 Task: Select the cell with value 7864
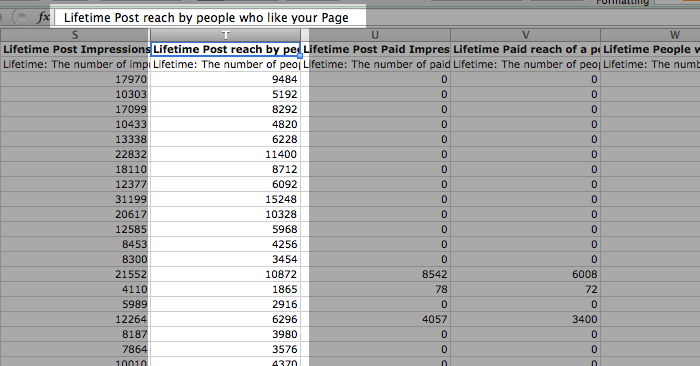[75, 349]
